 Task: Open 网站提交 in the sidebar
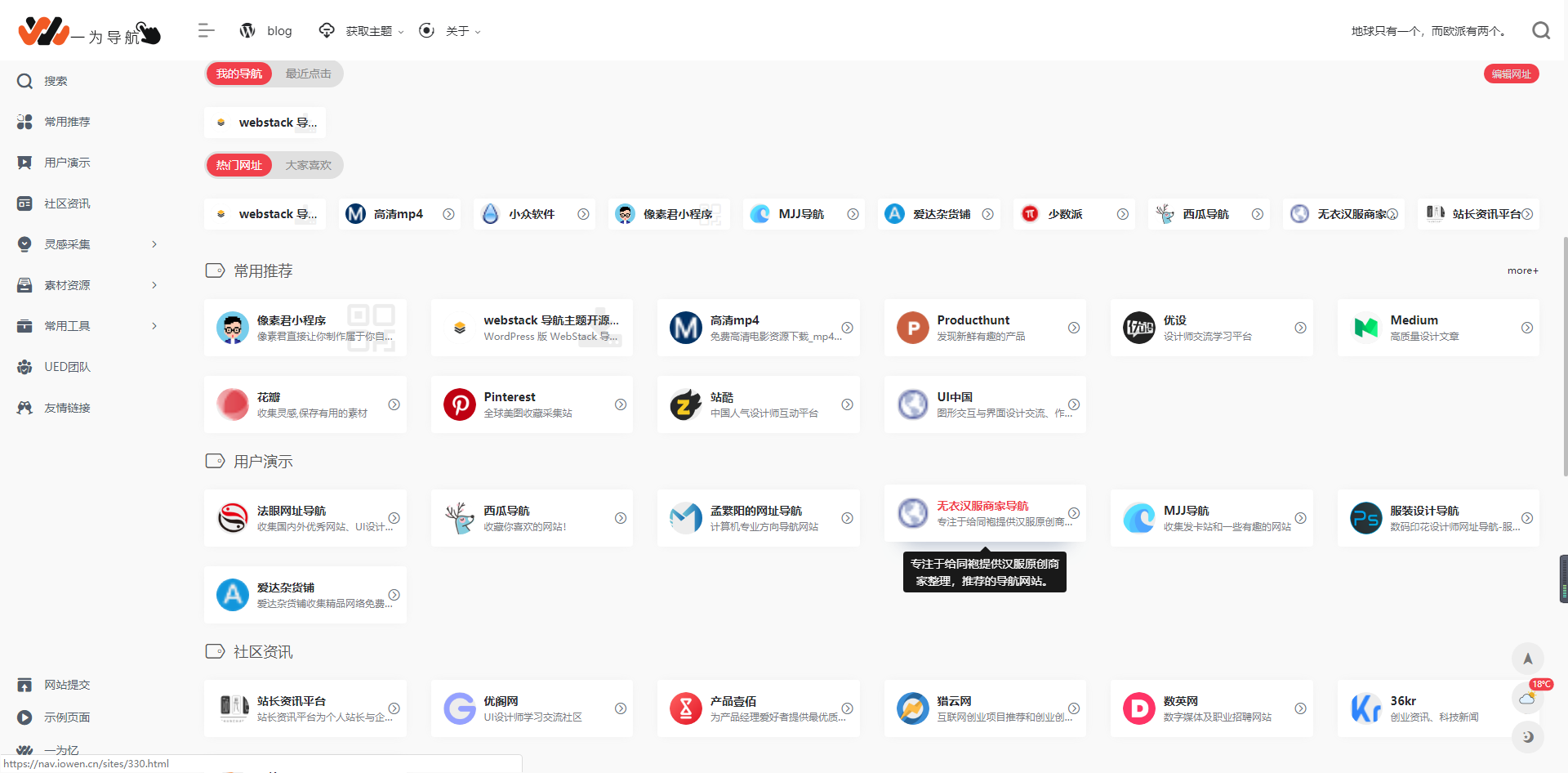pos(67,685)
